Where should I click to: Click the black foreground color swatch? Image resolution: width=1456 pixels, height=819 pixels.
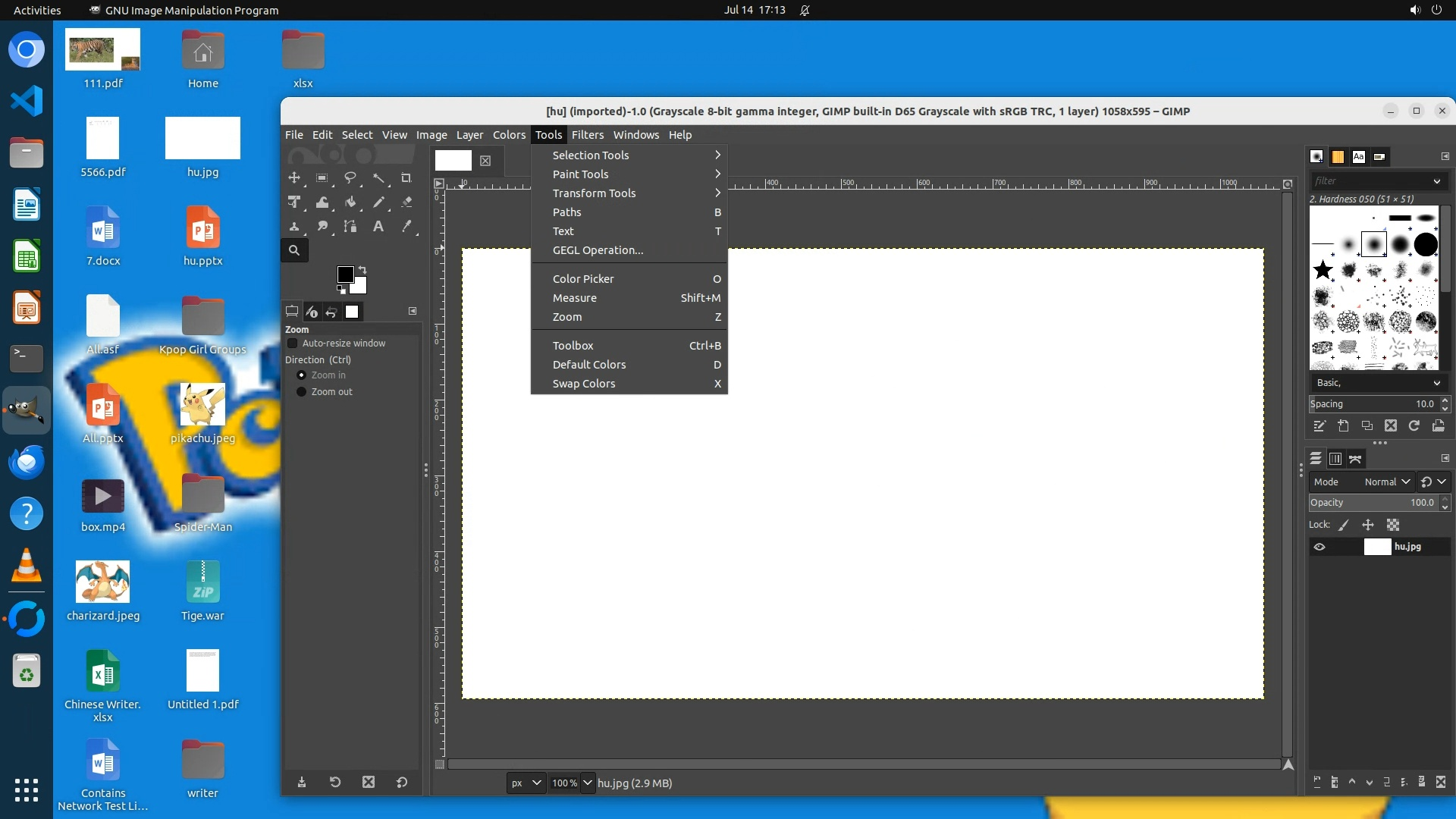point(344,274)
